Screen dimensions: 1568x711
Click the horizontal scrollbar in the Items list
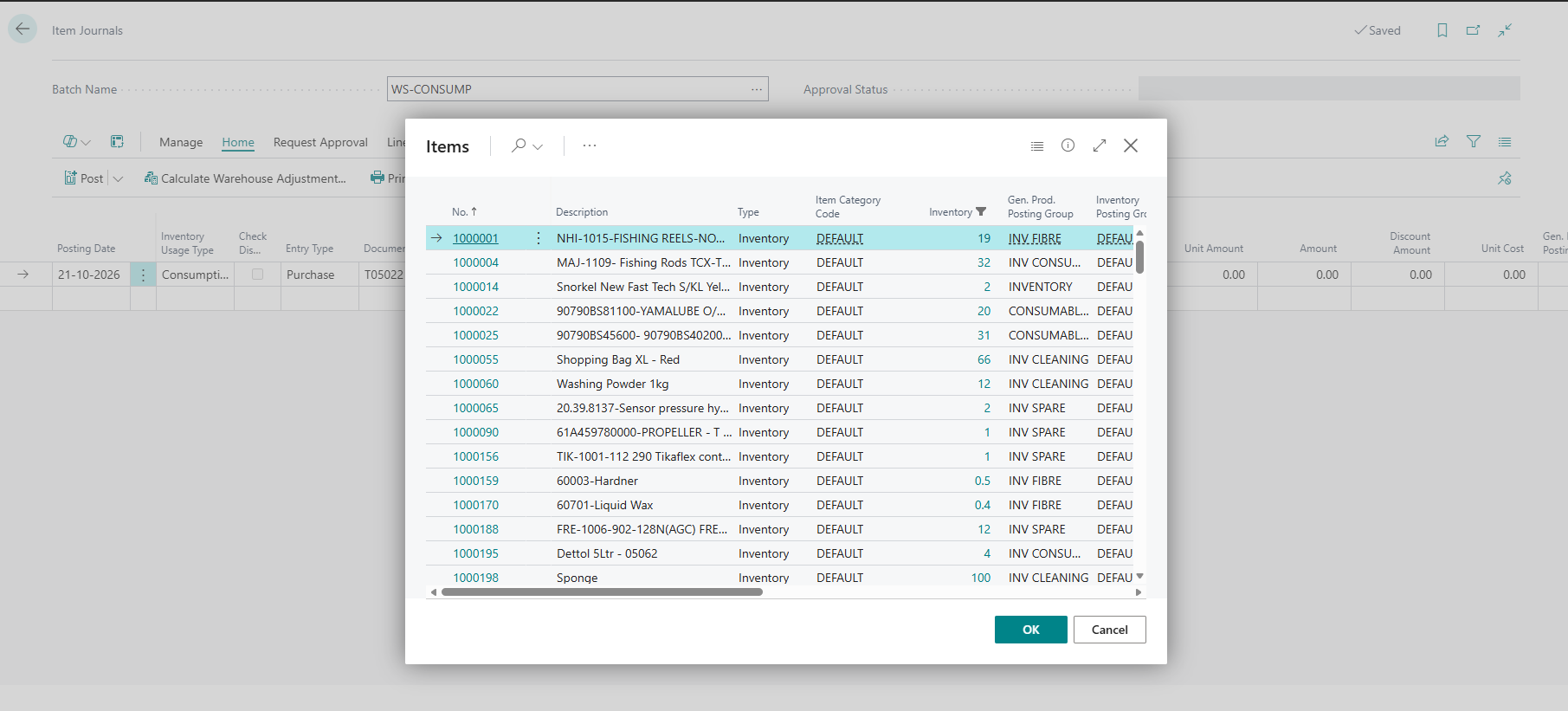click(602, 592)
